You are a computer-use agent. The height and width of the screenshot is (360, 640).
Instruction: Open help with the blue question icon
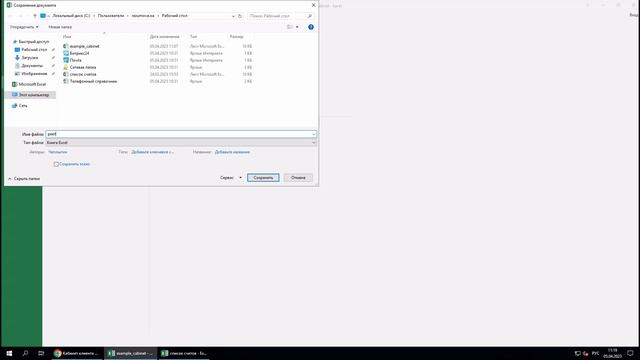pyautogui.click(x=311, y=27)
